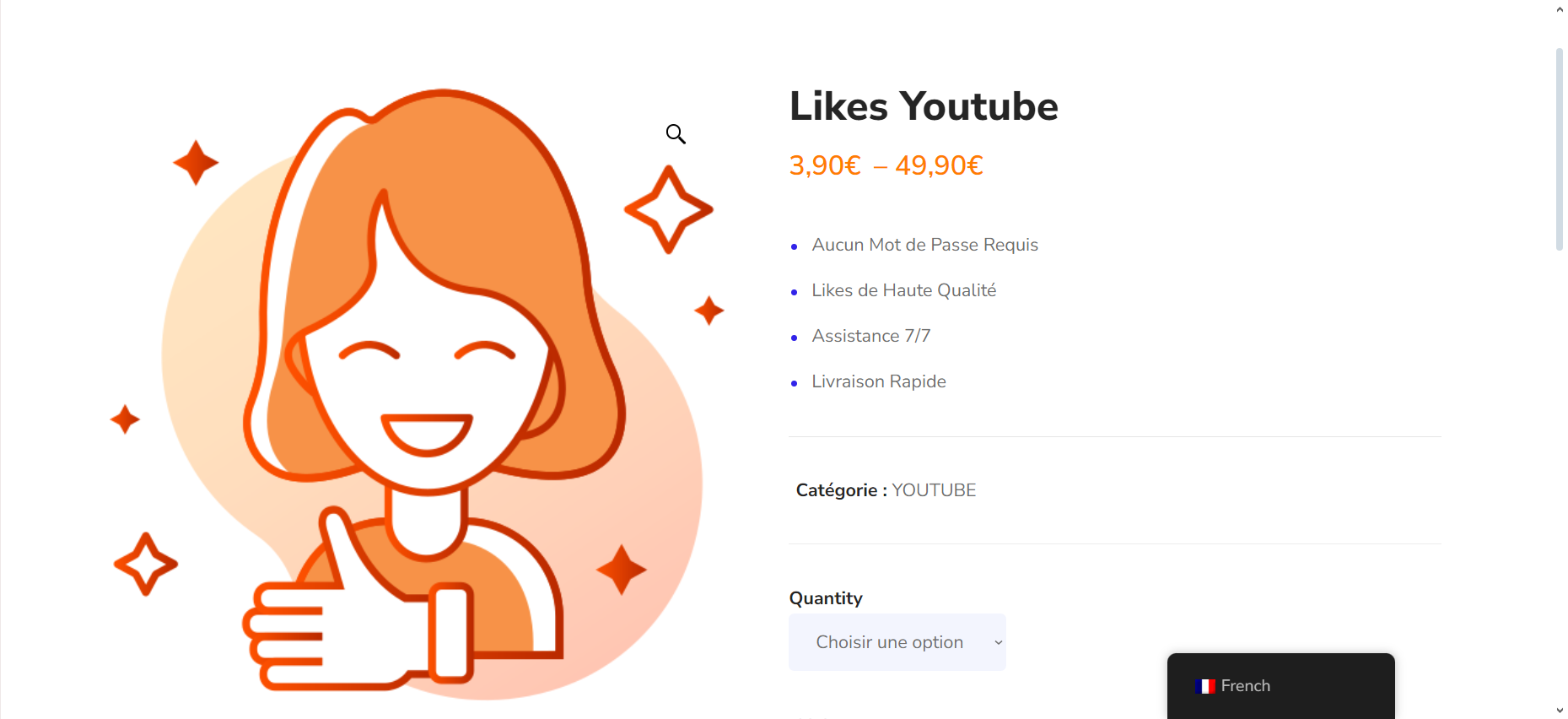Click the "Quantity" field label

coord(826,598)
